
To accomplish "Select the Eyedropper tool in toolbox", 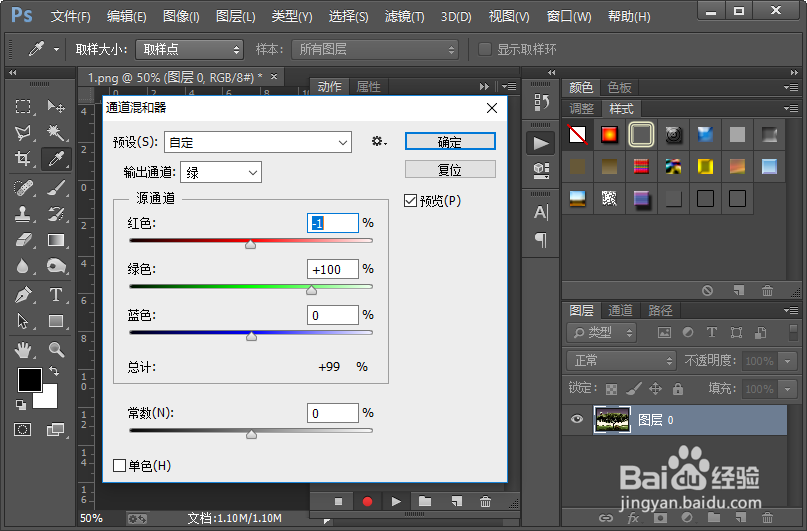I will point(56,158).
